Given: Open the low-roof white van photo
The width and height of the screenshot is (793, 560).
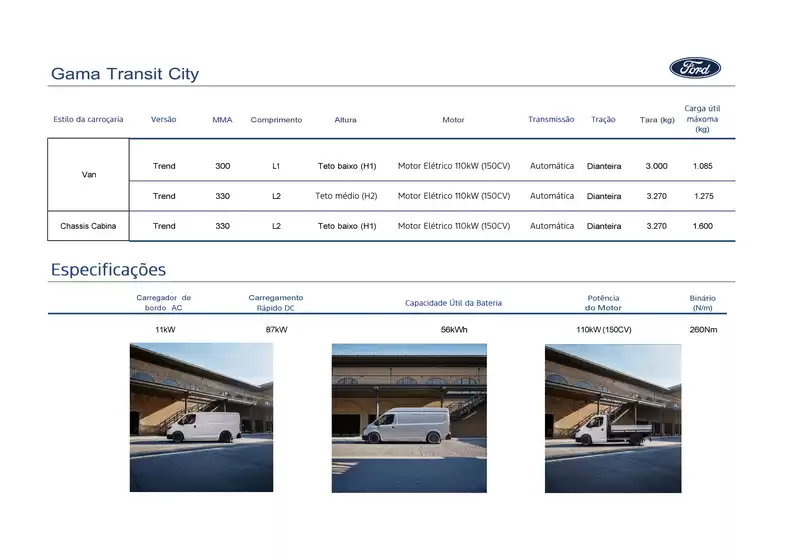Looking at the screenshot, I should click(201, 417).
